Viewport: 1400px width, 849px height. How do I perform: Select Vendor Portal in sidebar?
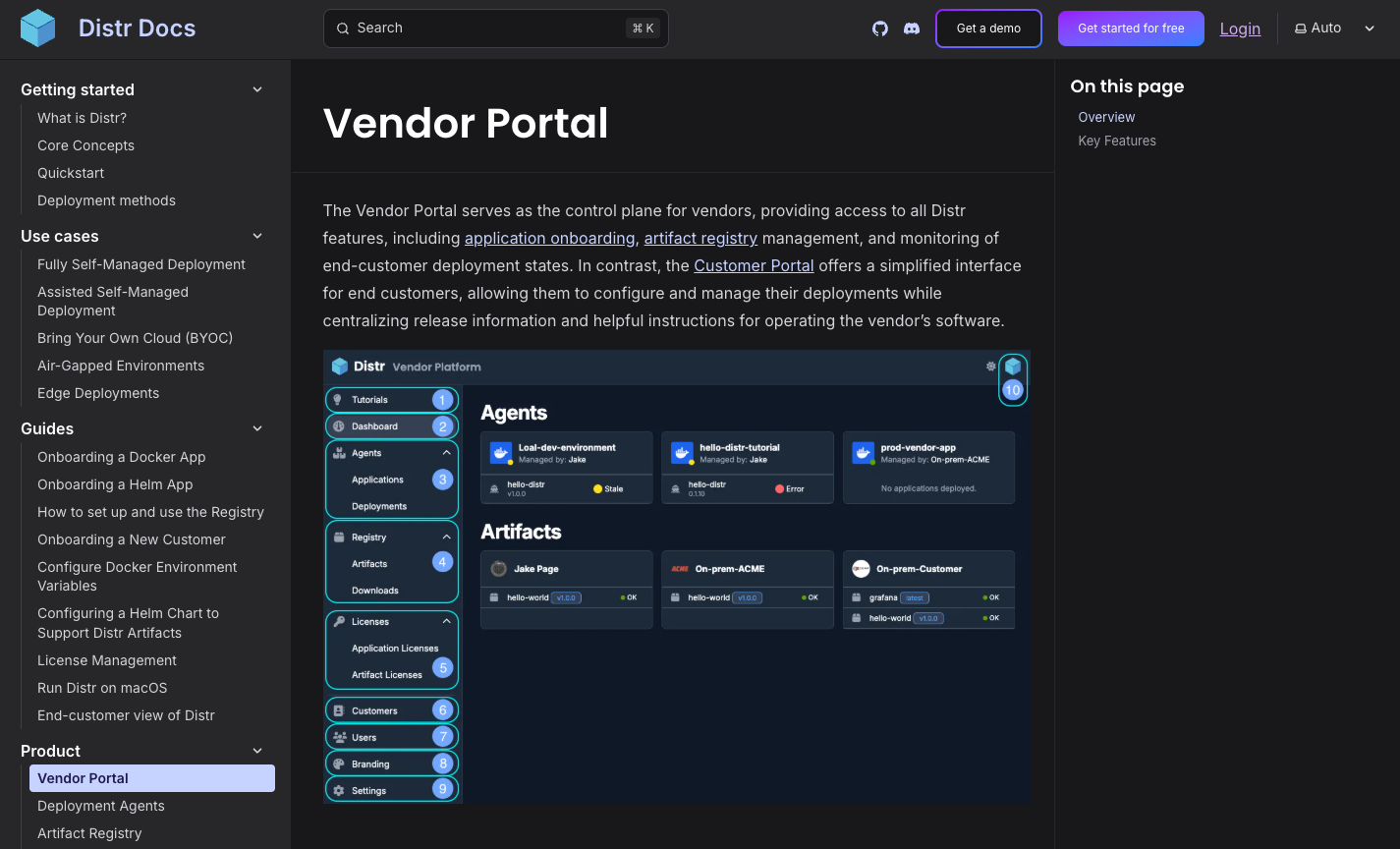152,778
